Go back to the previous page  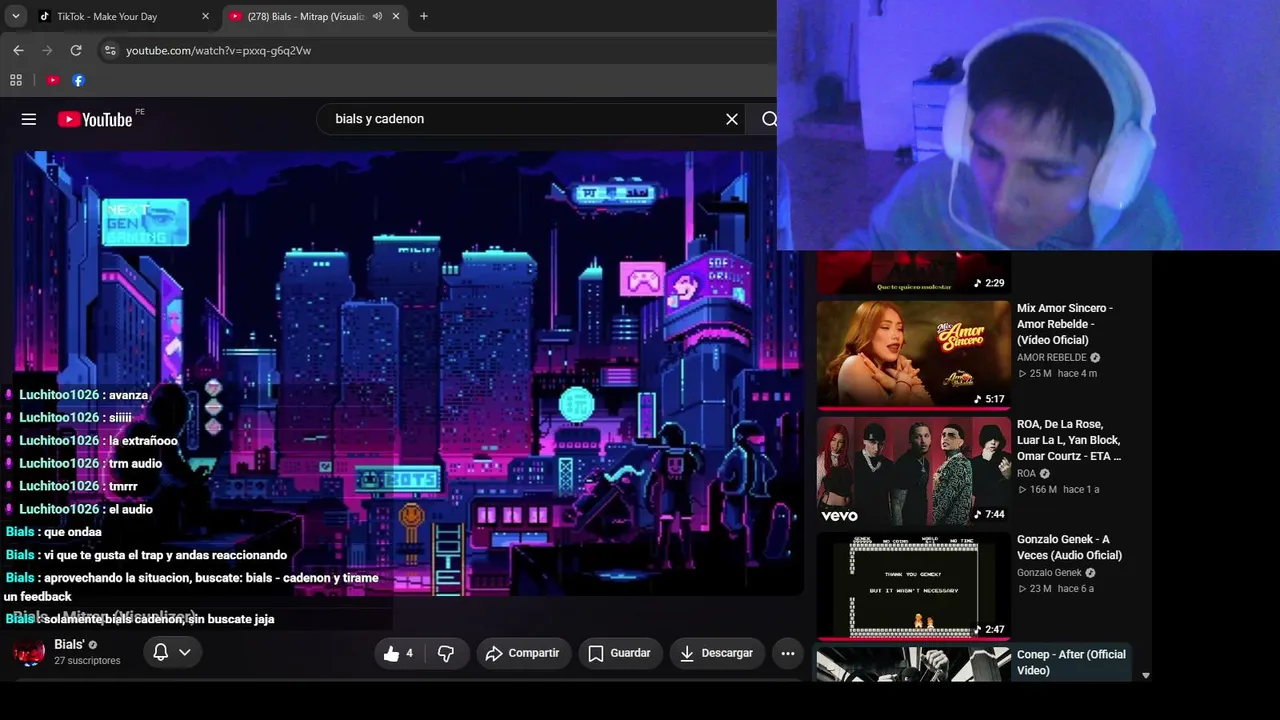[x=18, y=50]
